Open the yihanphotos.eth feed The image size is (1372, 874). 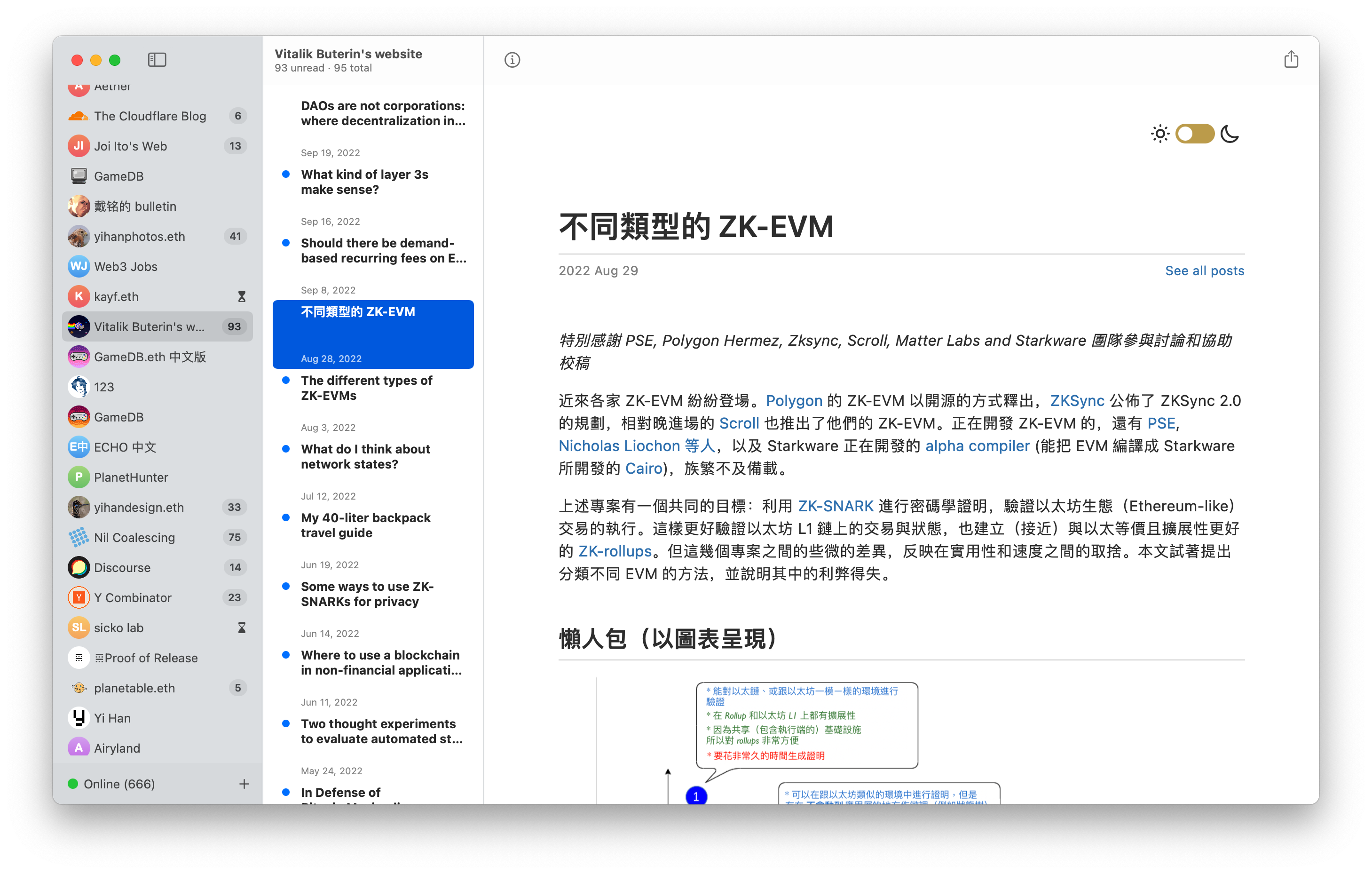(x=139, y=236)
